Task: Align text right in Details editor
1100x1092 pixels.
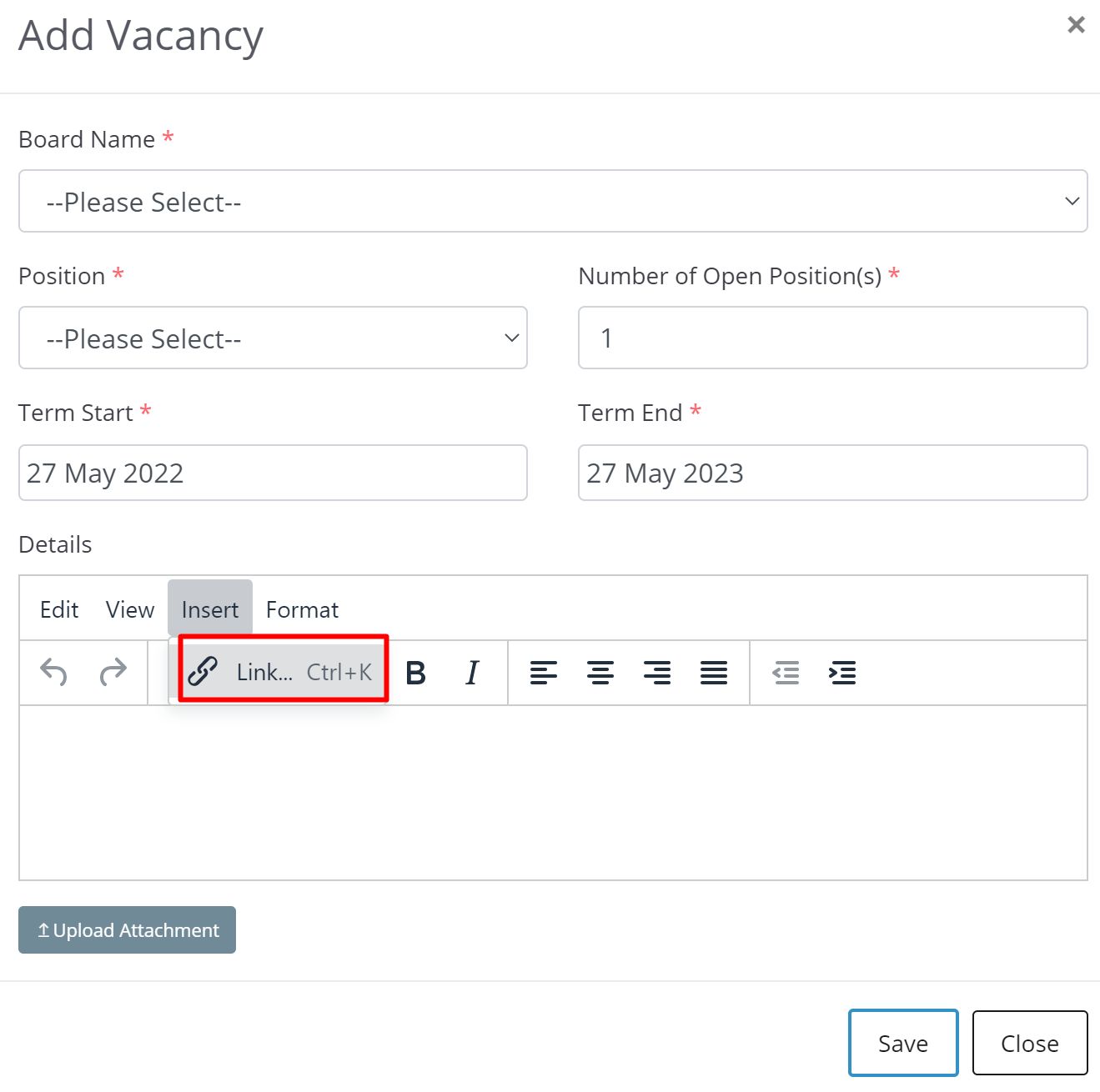Action: pos(657,672)
